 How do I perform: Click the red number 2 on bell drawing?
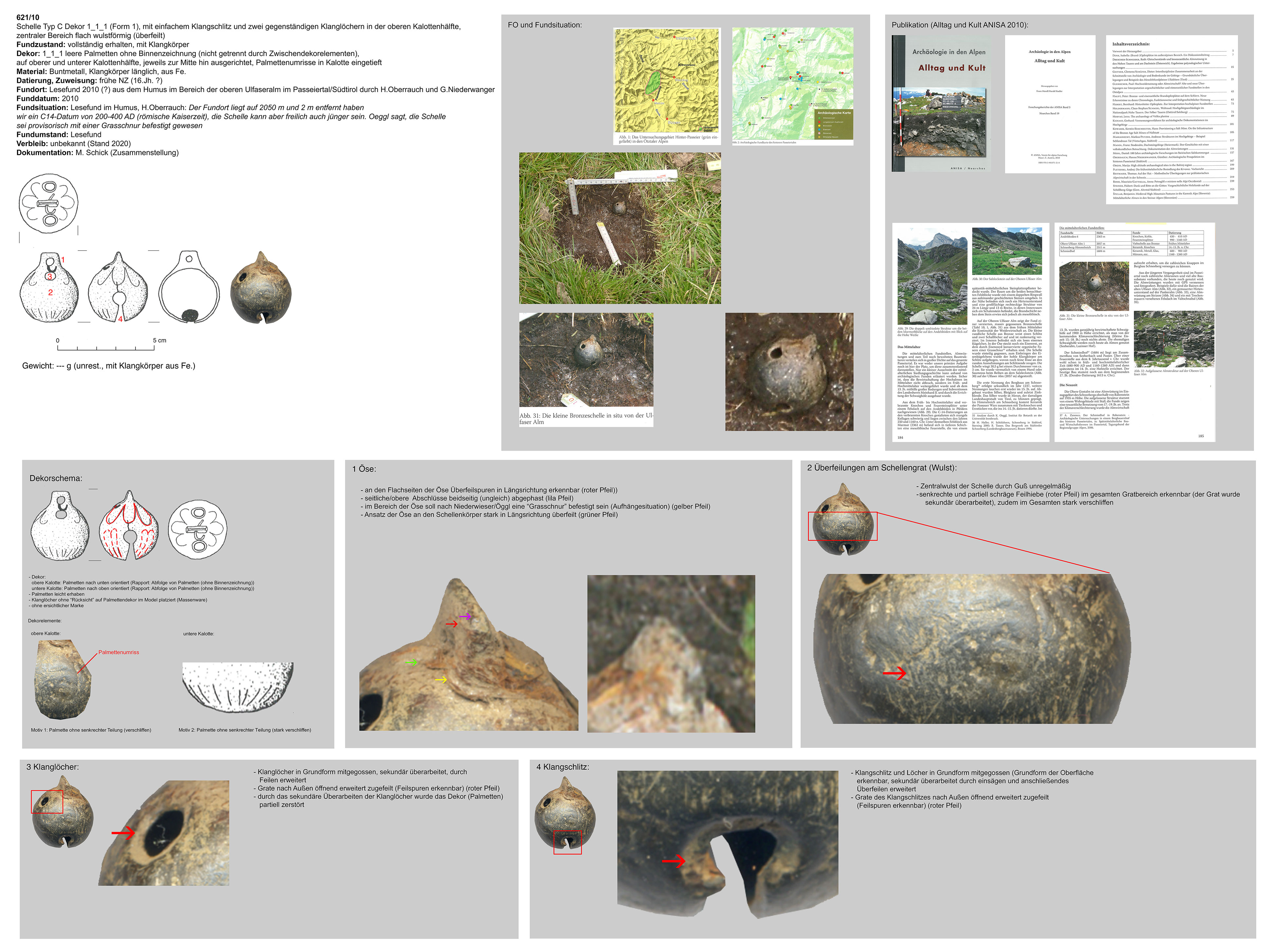pyautogui.click(x=50, y=293)
